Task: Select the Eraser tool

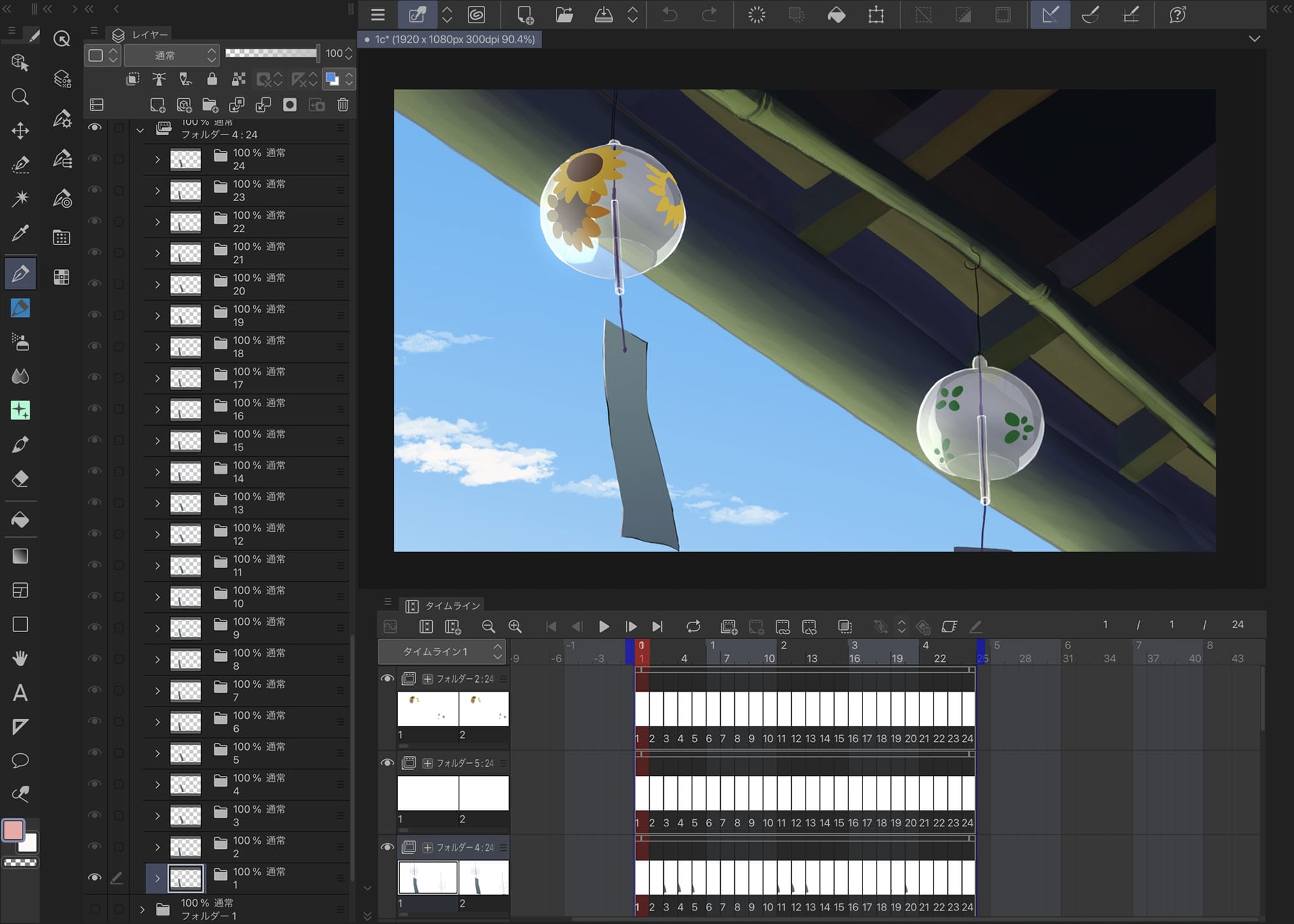Action: [20, 479]
